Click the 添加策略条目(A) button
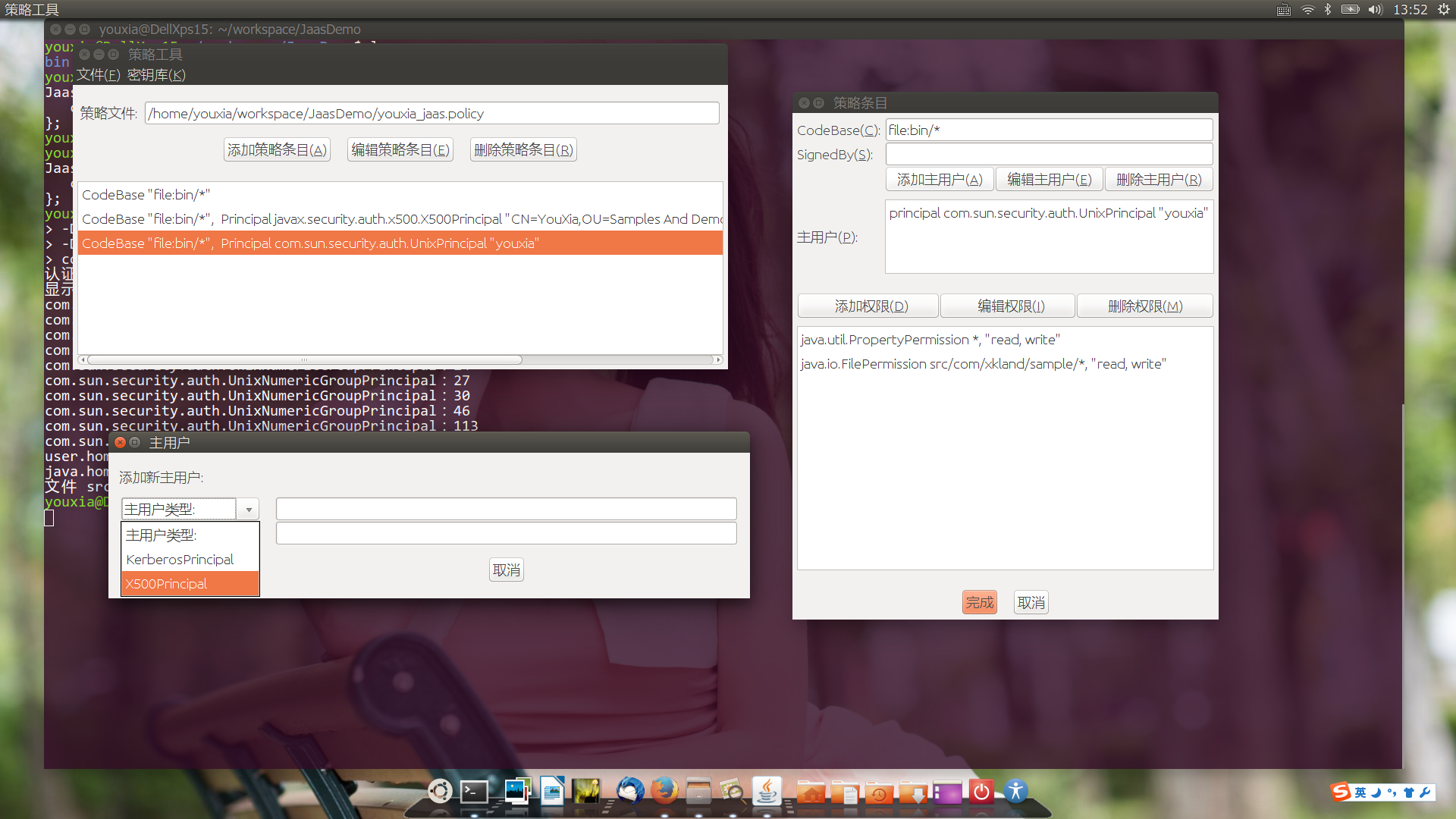Viewport: 1456px width, 819px height. [x=277, y=150]
